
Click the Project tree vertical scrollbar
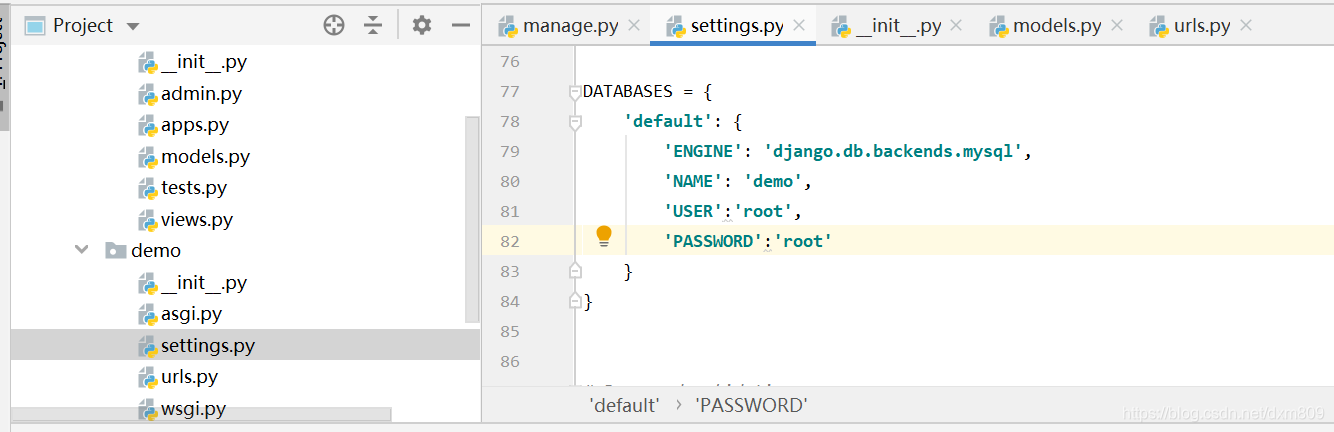coord(473,218)
